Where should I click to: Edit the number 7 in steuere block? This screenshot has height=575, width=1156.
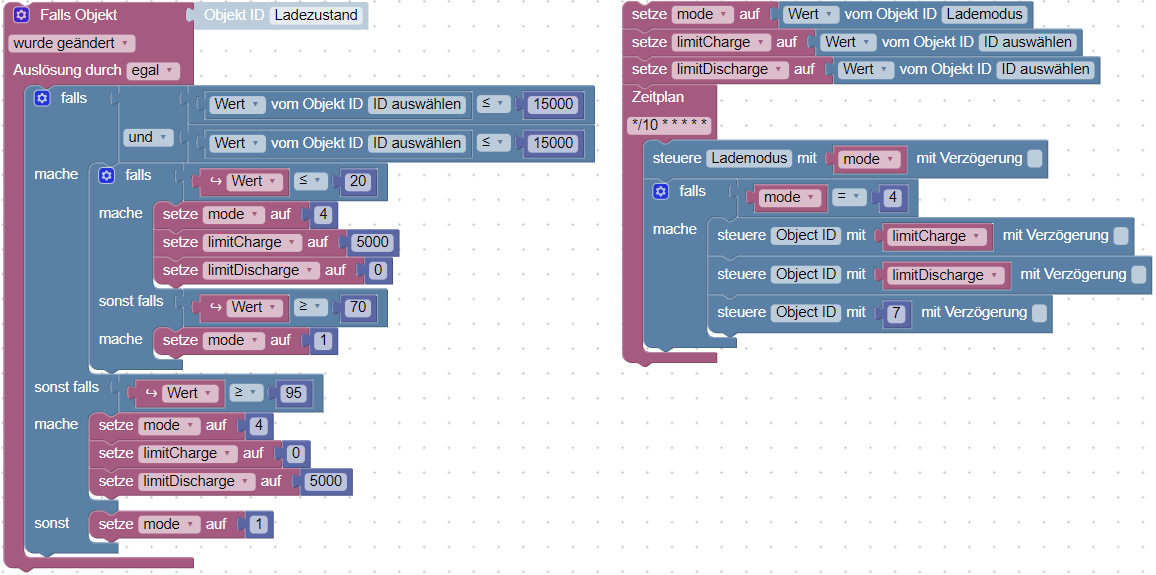[896, 313]
